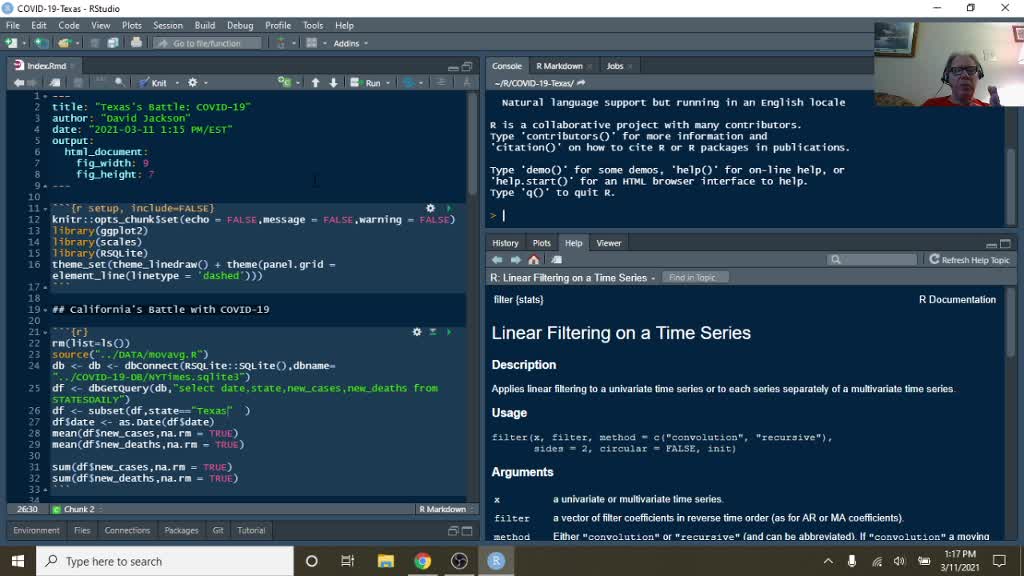This screenshot has height=576, width=1024.
Task: Run current chunk on line 21
Action: [x=449, y=332]
